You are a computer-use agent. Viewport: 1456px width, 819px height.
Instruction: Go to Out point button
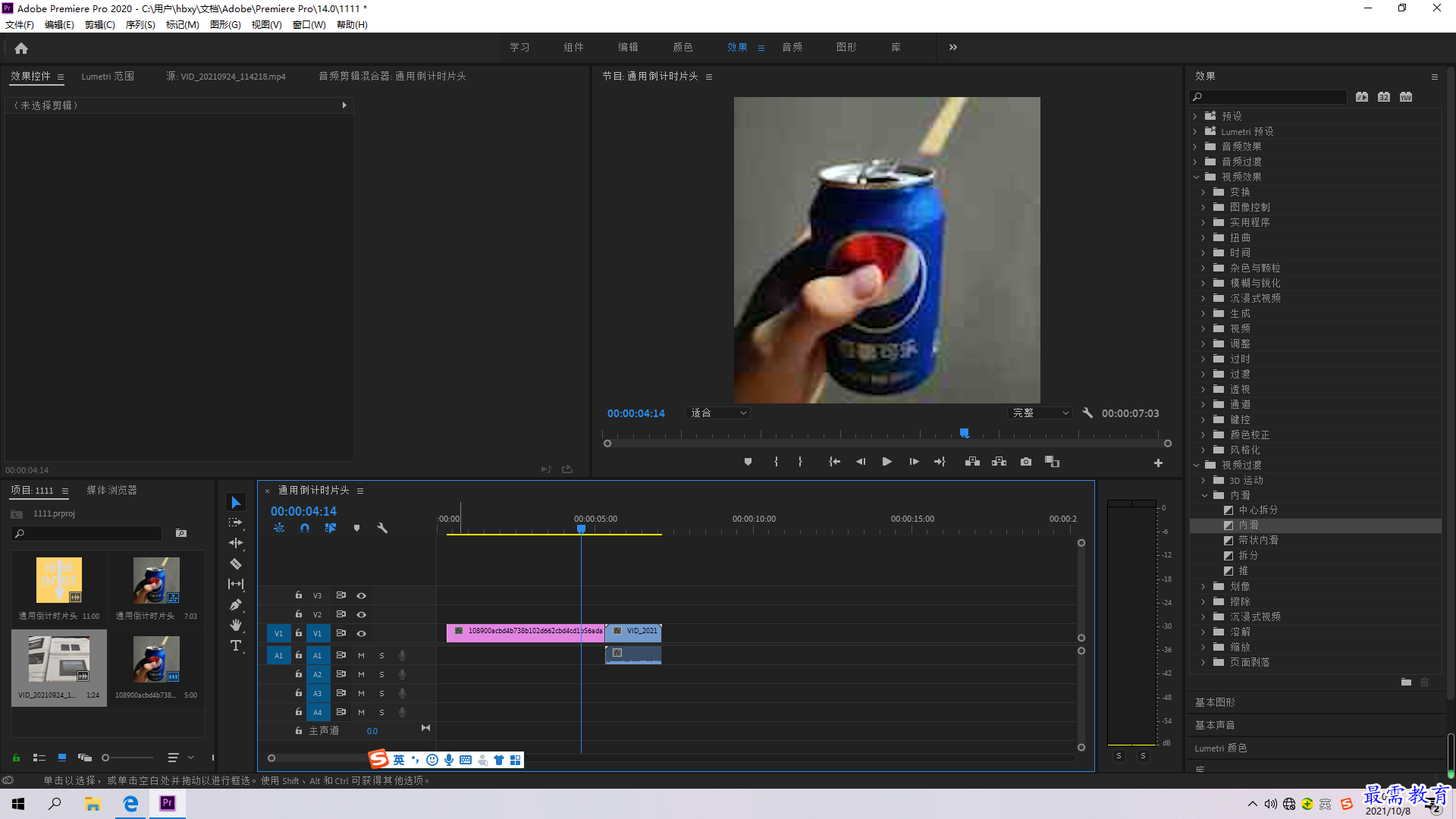pos(940,462)
